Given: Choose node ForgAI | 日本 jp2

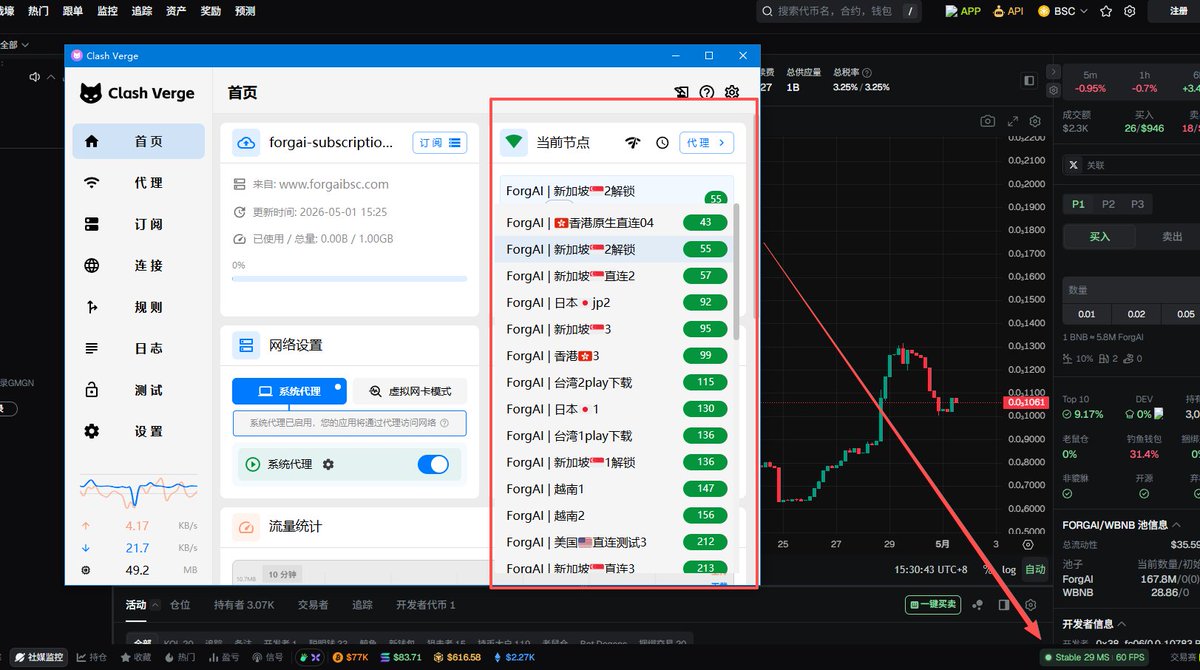Looking at the screenshot, I should pos(614,302).
